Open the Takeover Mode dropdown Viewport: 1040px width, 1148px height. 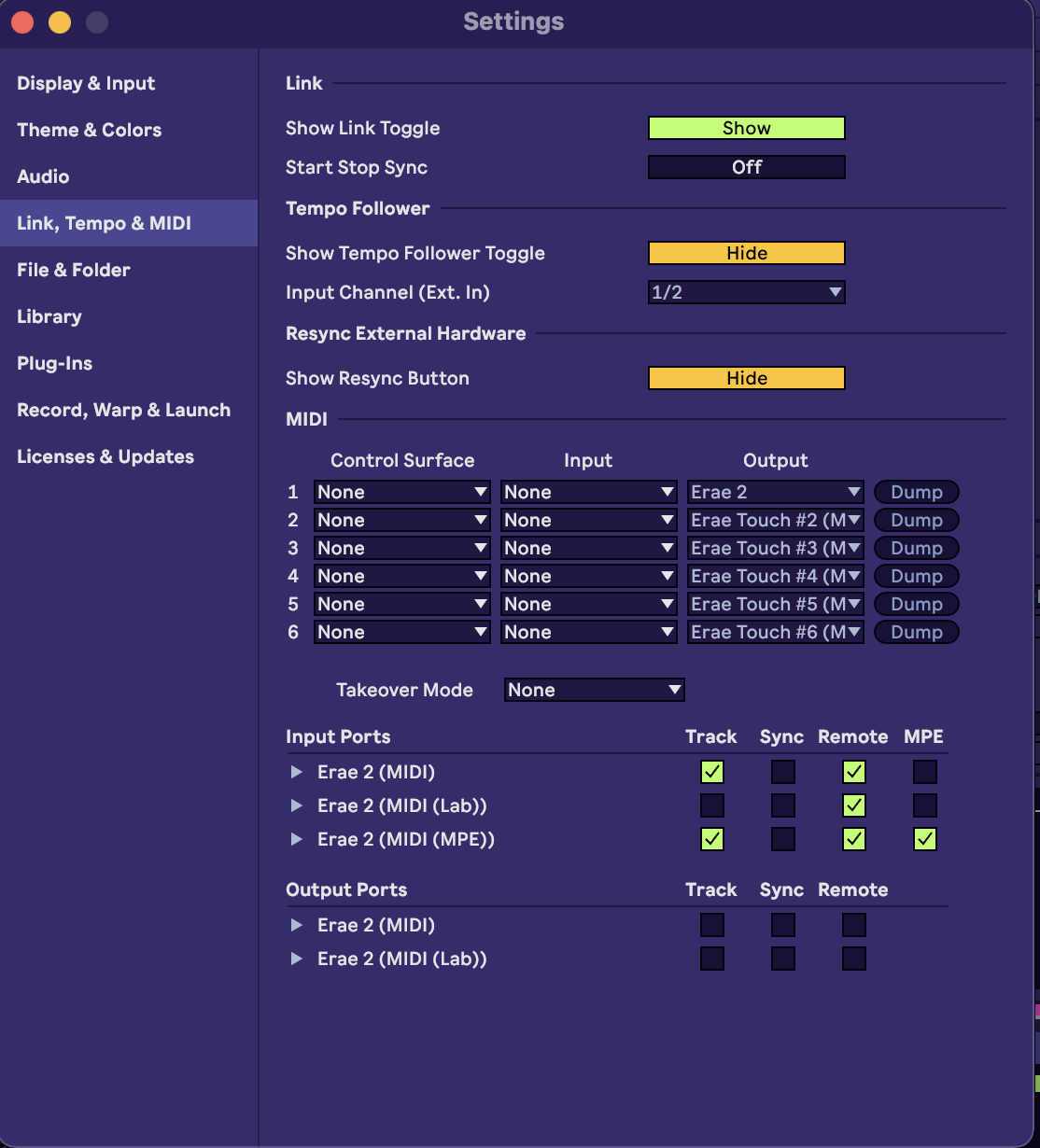pyautogui.click(x=595, y=690)
